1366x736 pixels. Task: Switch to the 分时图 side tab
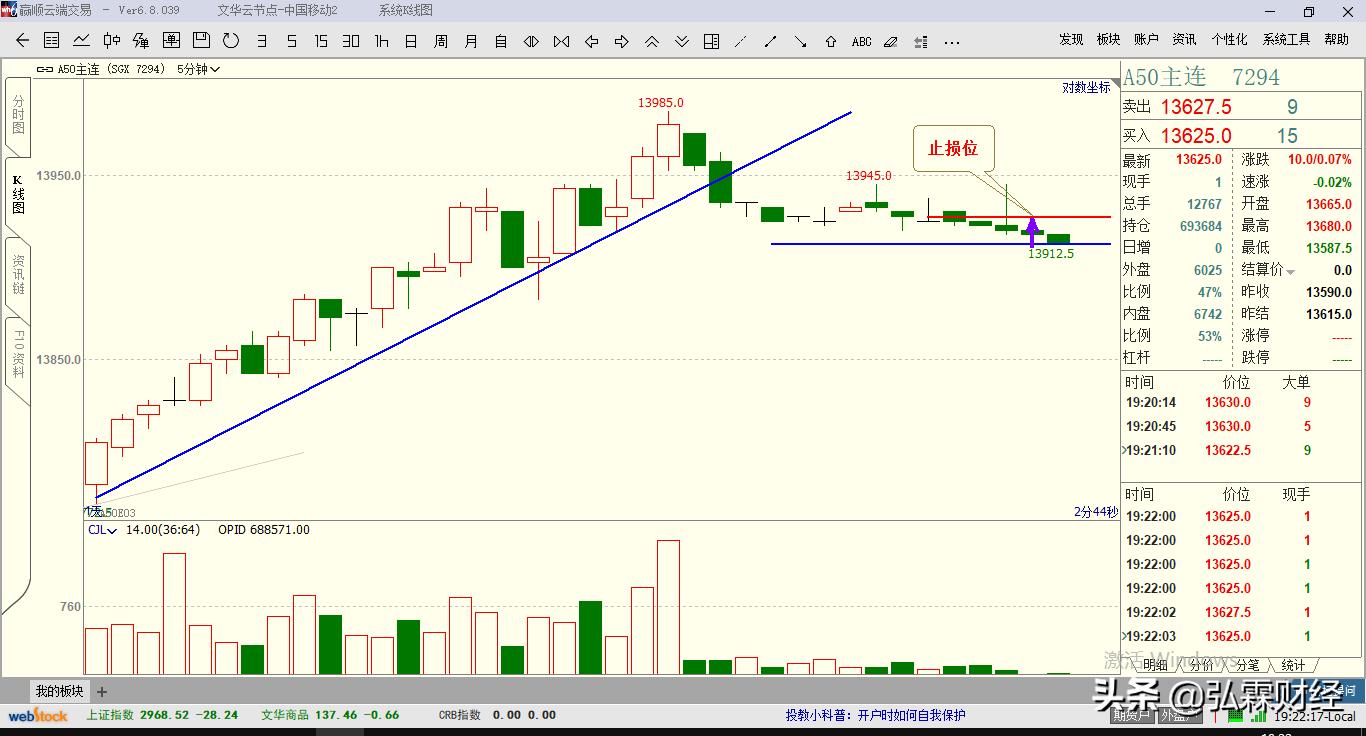pyautogui.click(x=18, y=115)
